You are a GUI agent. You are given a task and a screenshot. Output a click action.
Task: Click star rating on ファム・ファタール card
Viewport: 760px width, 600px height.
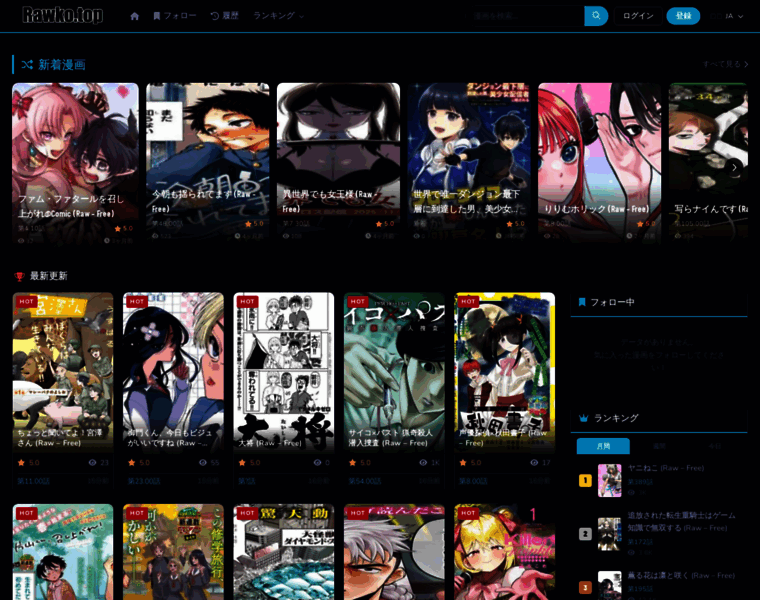(124, 228)
